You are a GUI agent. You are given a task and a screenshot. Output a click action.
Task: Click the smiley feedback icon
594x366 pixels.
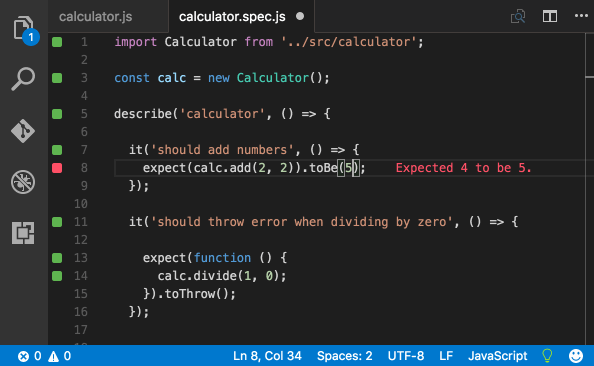click(576, 356)
